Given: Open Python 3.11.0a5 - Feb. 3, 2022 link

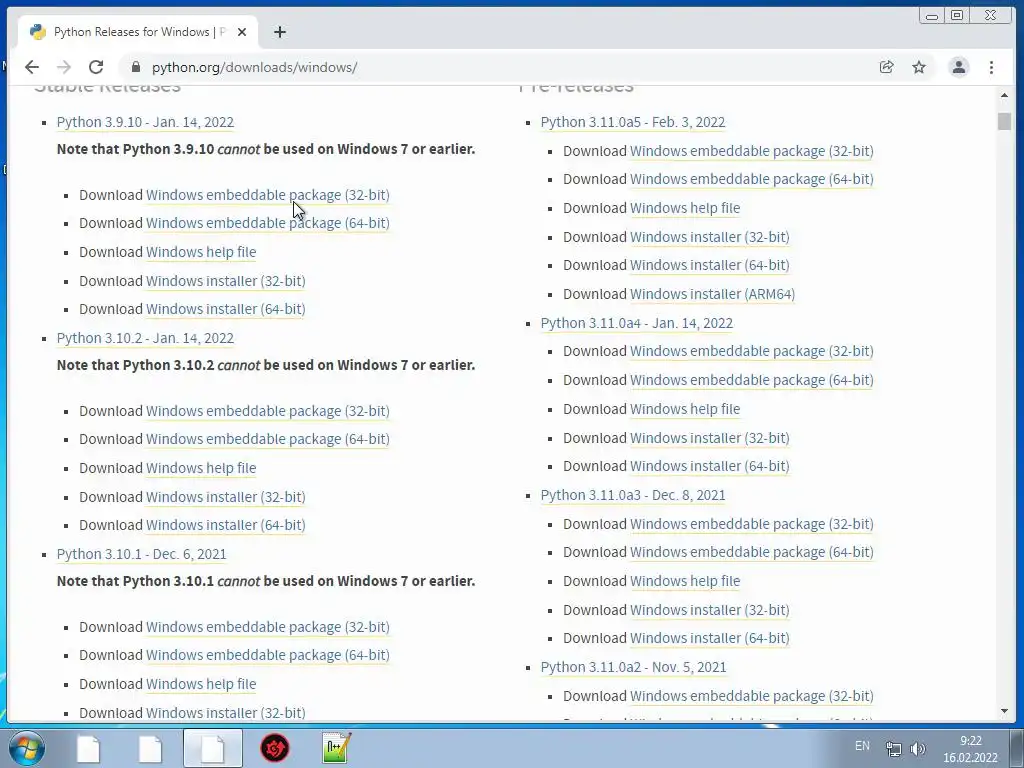Looking at the screenshot, I should coord(633,122).
